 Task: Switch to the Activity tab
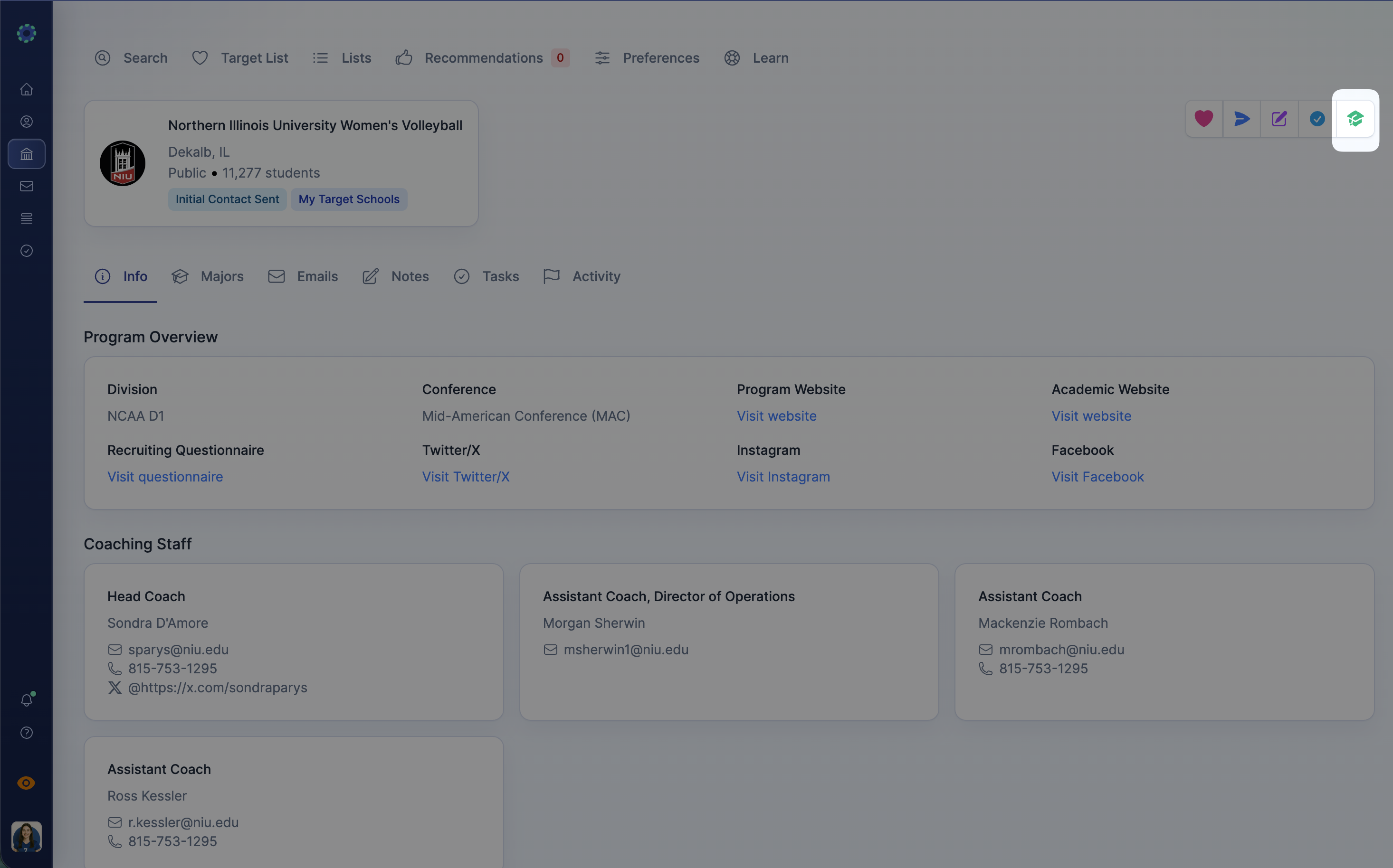(582, 276)
